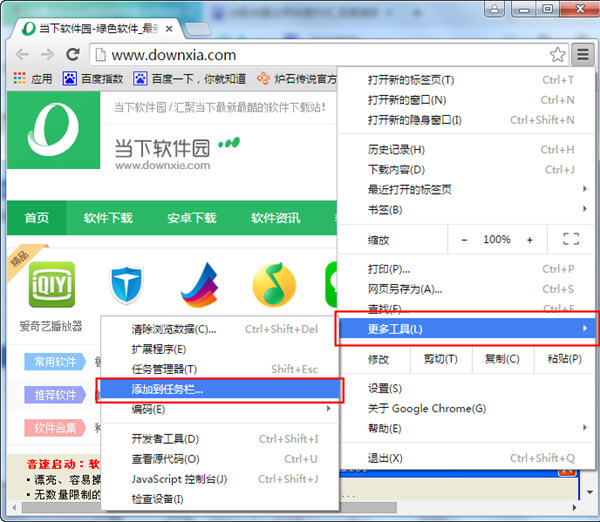
Task: Decrease zoom with the minus button
Action: 464,240
